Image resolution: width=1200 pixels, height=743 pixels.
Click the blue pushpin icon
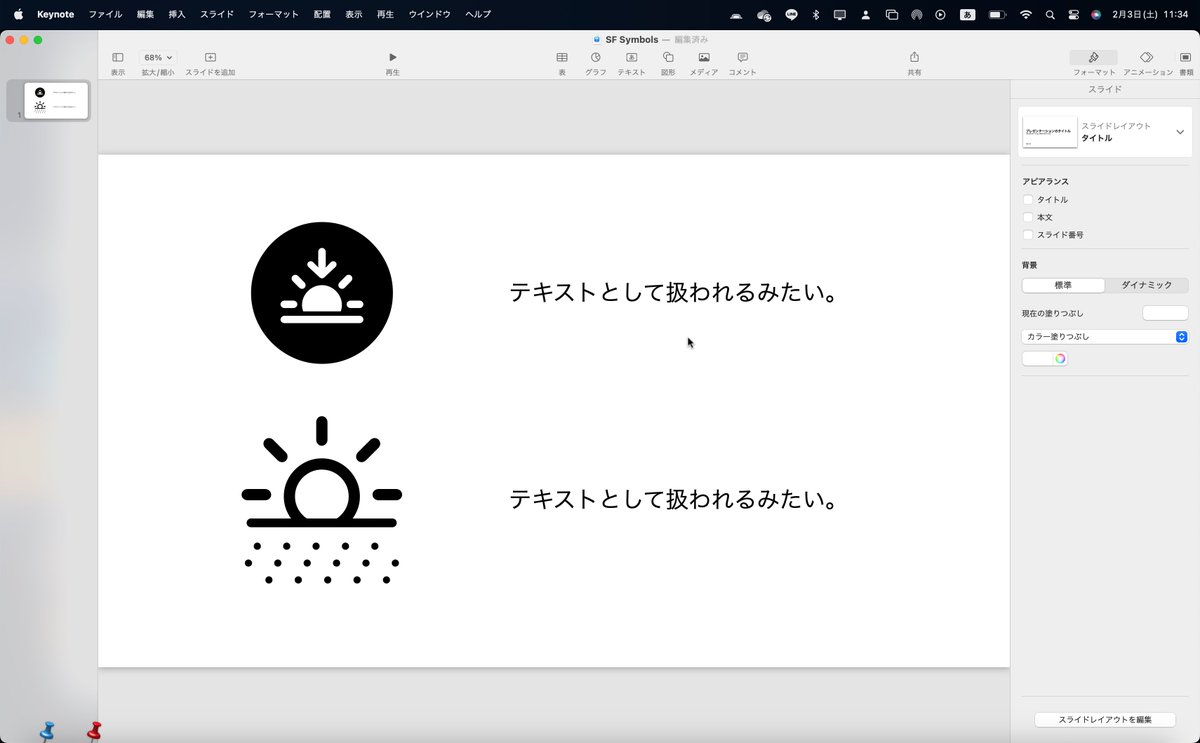(x=47, y=731)
